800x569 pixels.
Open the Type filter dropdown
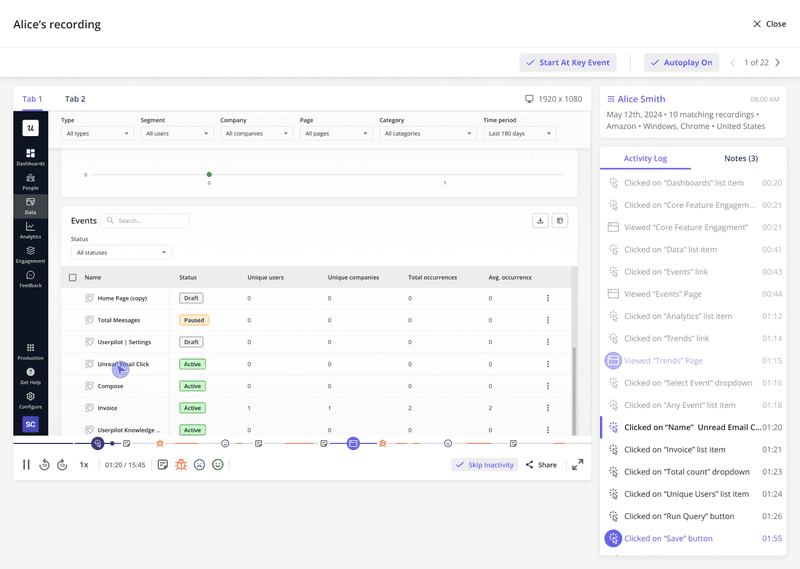pyautogui.click(x=97, y=133)
